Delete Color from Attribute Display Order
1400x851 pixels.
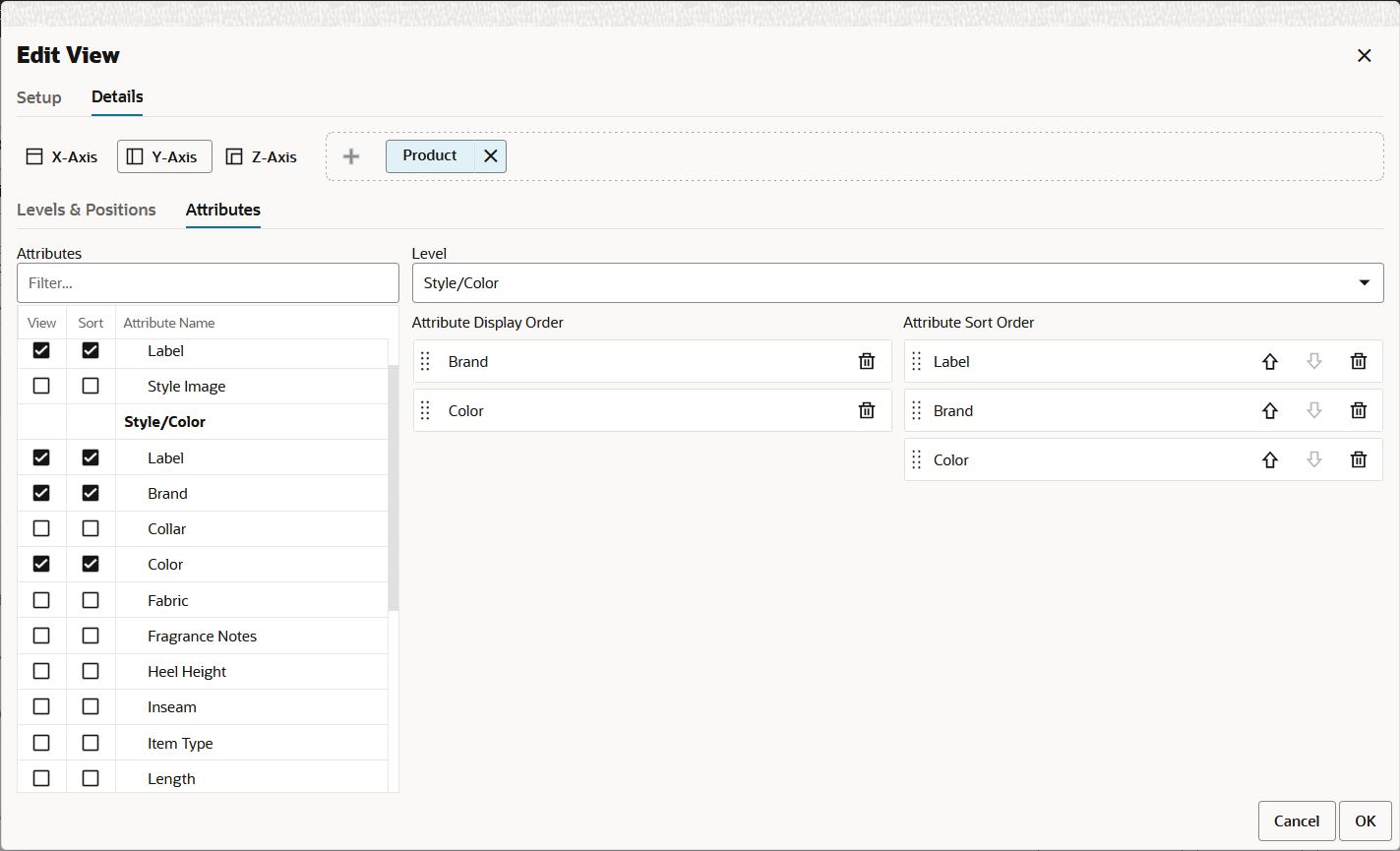pos(867,410)
